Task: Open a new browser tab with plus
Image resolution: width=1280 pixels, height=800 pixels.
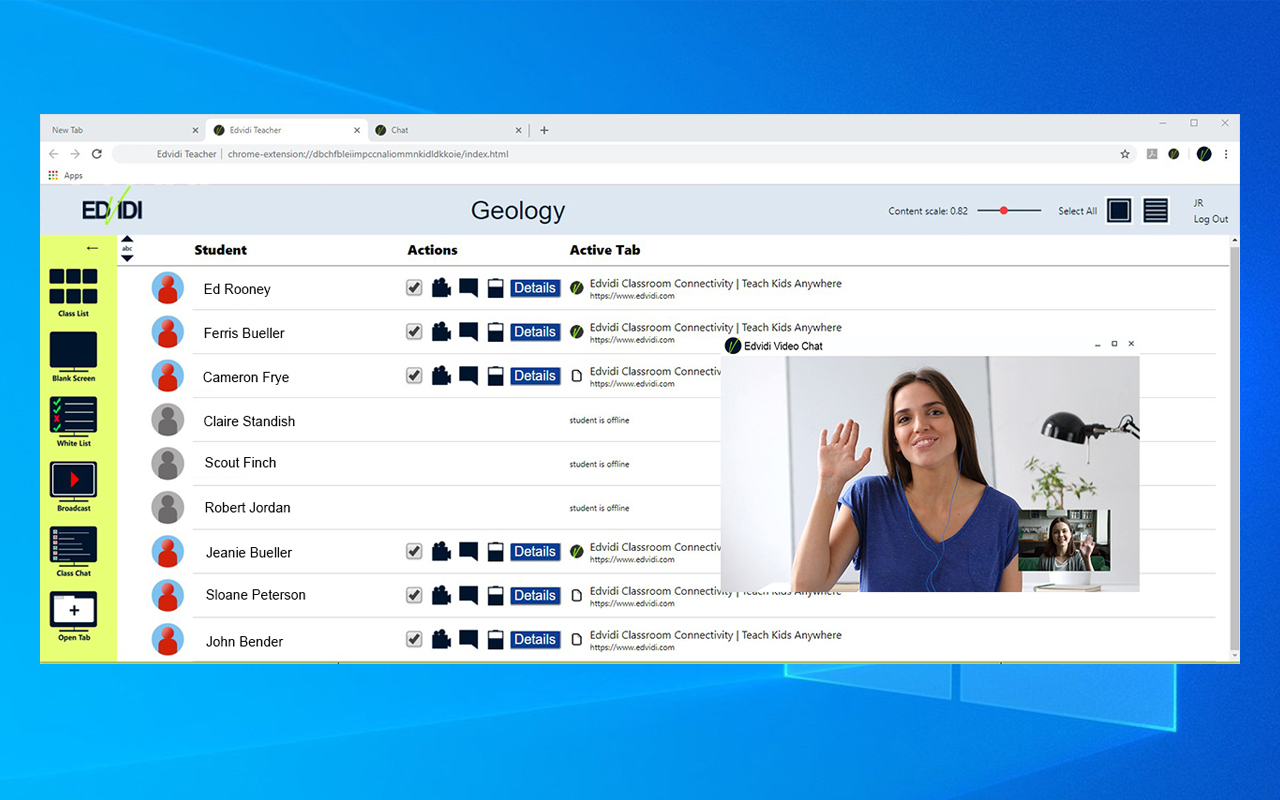Action: [544, 130]
